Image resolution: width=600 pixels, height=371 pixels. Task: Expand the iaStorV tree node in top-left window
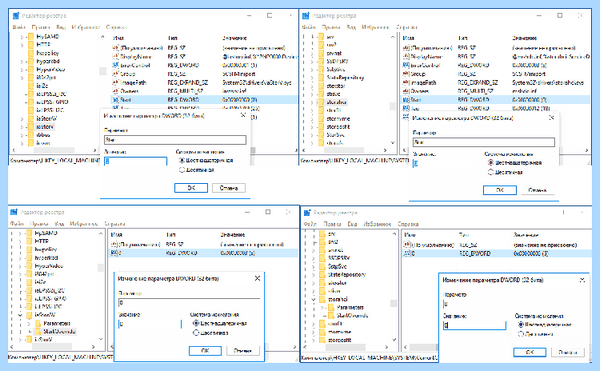[x=22, y=127]
